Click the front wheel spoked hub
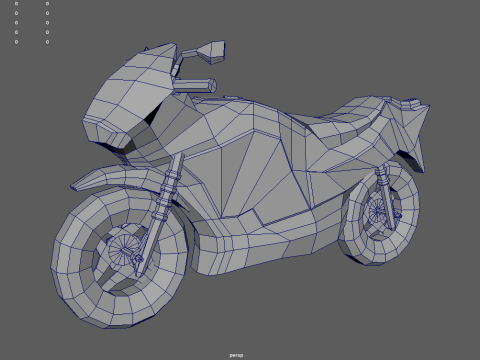Screen dimensions: 480x360 tap(124, 250)
